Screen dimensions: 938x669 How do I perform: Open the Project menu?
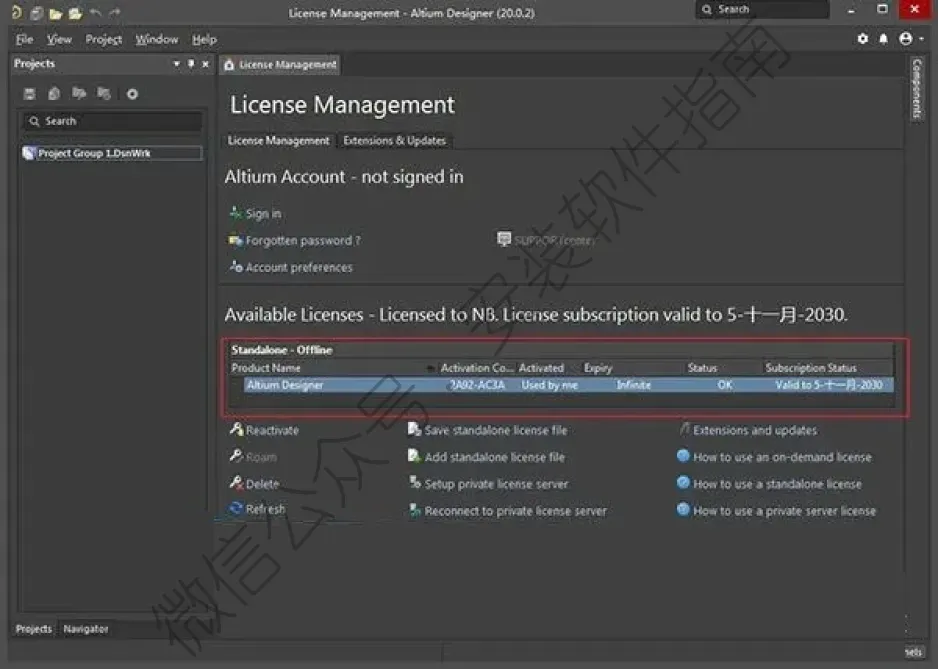[103, 39]
